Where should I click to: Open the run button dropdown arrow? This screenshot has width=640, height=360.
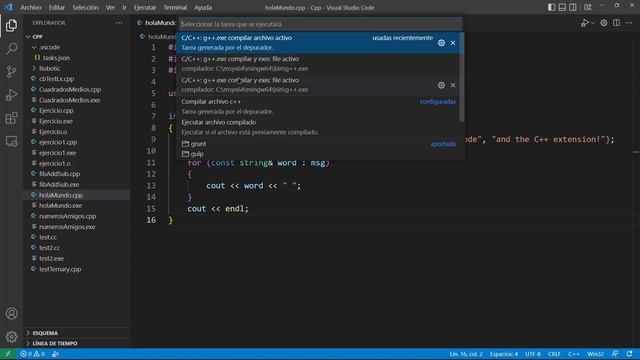click(593, 23)
